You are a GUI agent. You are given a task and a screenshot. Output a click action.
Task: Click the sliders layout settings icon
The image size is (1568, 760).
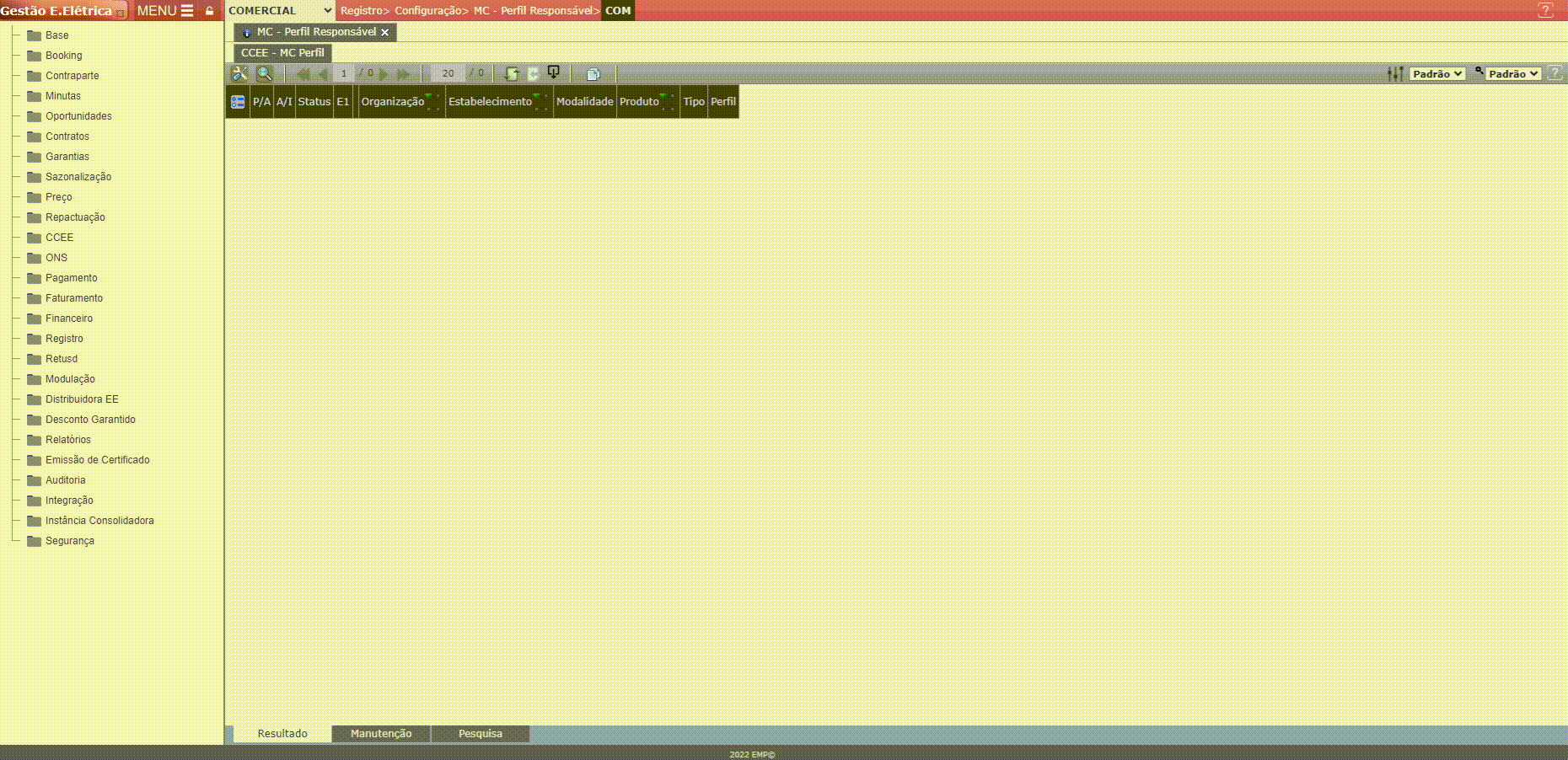(1395, 74)
